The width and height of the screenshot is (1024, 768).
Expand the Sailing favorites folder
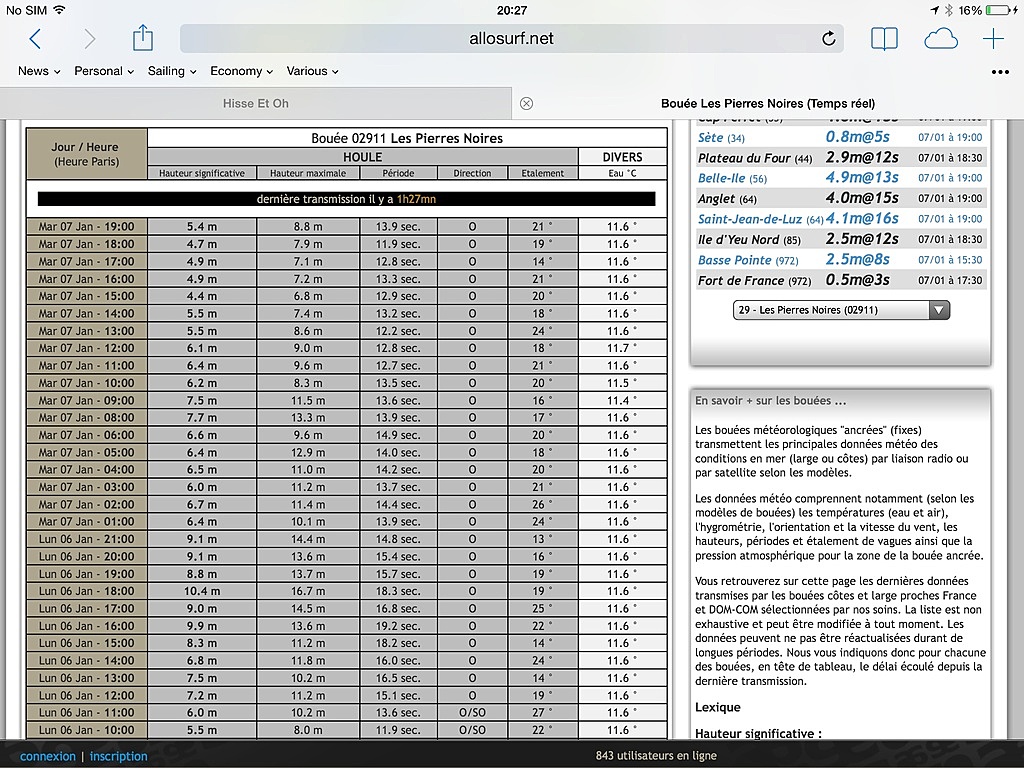point(172,71)
